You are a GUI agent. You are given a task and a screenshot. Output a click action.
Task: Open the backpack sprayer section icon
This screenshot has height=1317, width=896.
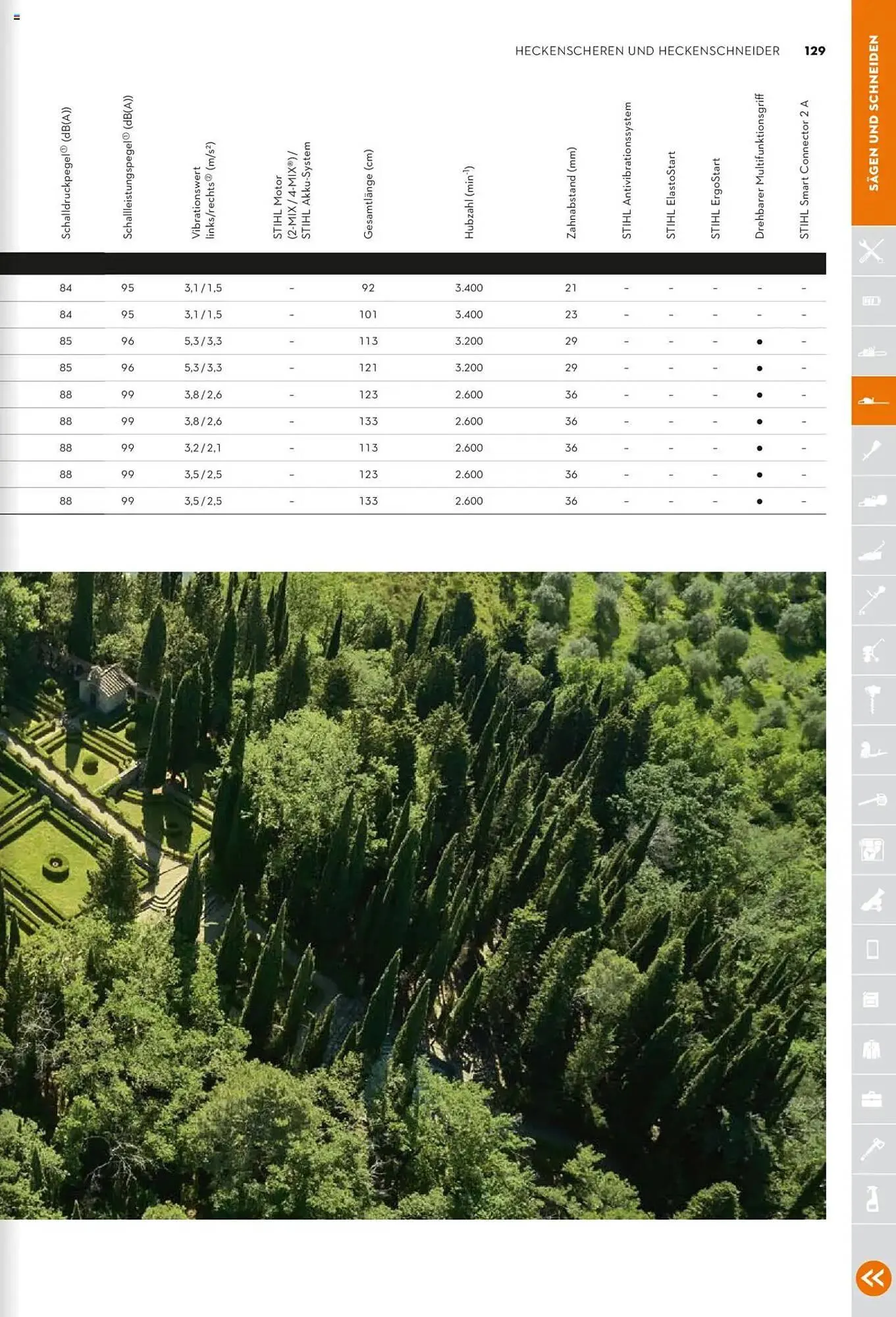pyautogui.click(x=873, y=750)
